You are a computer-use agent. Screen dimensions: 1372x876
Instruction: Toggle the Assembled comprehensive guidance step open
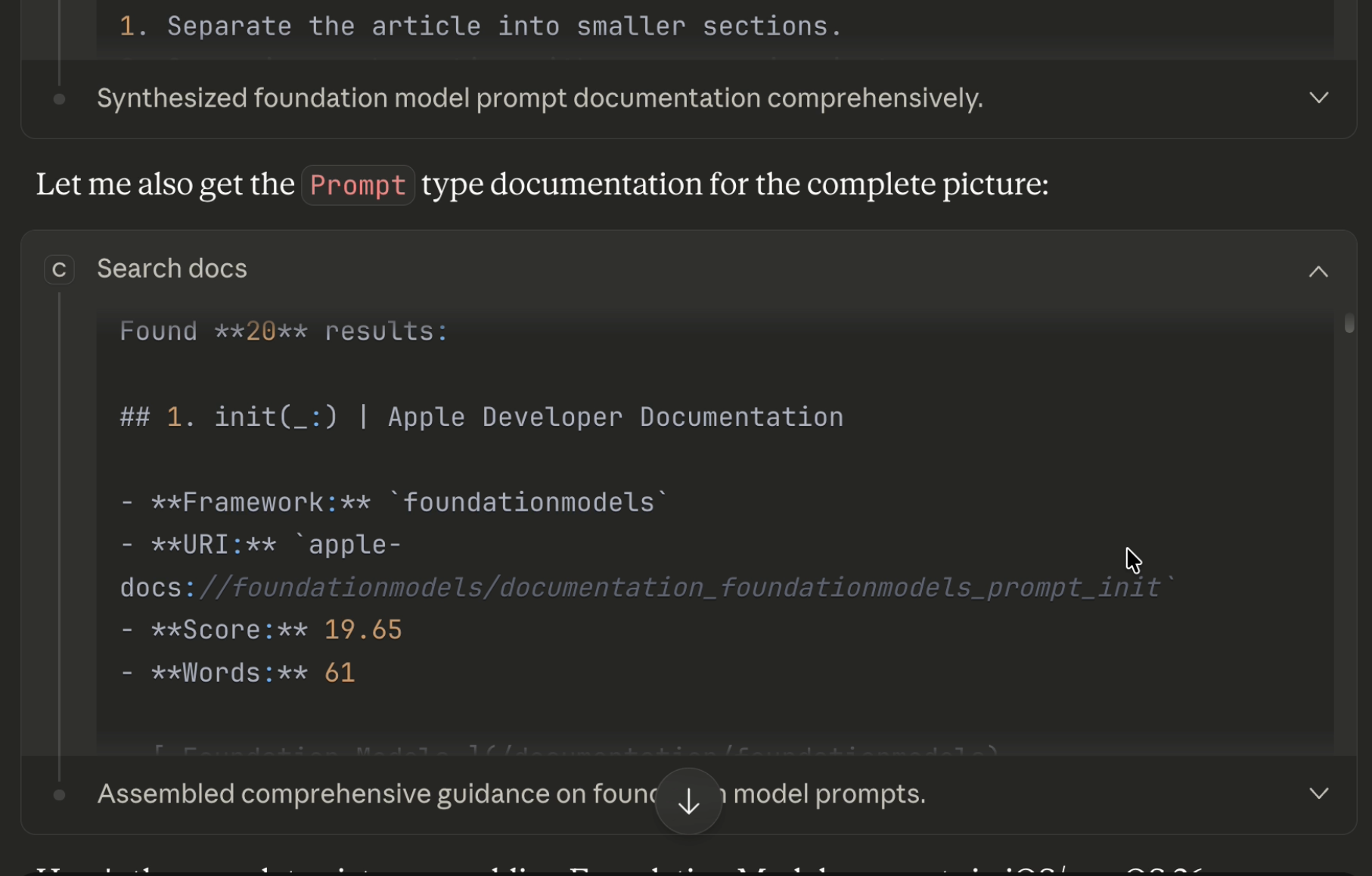click(1318, 794)
